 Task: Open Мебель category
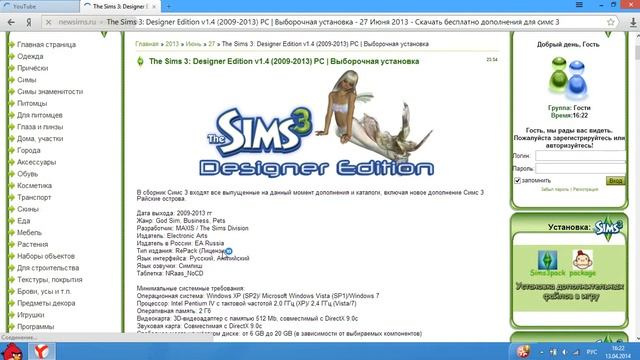[x=29, y=233]
